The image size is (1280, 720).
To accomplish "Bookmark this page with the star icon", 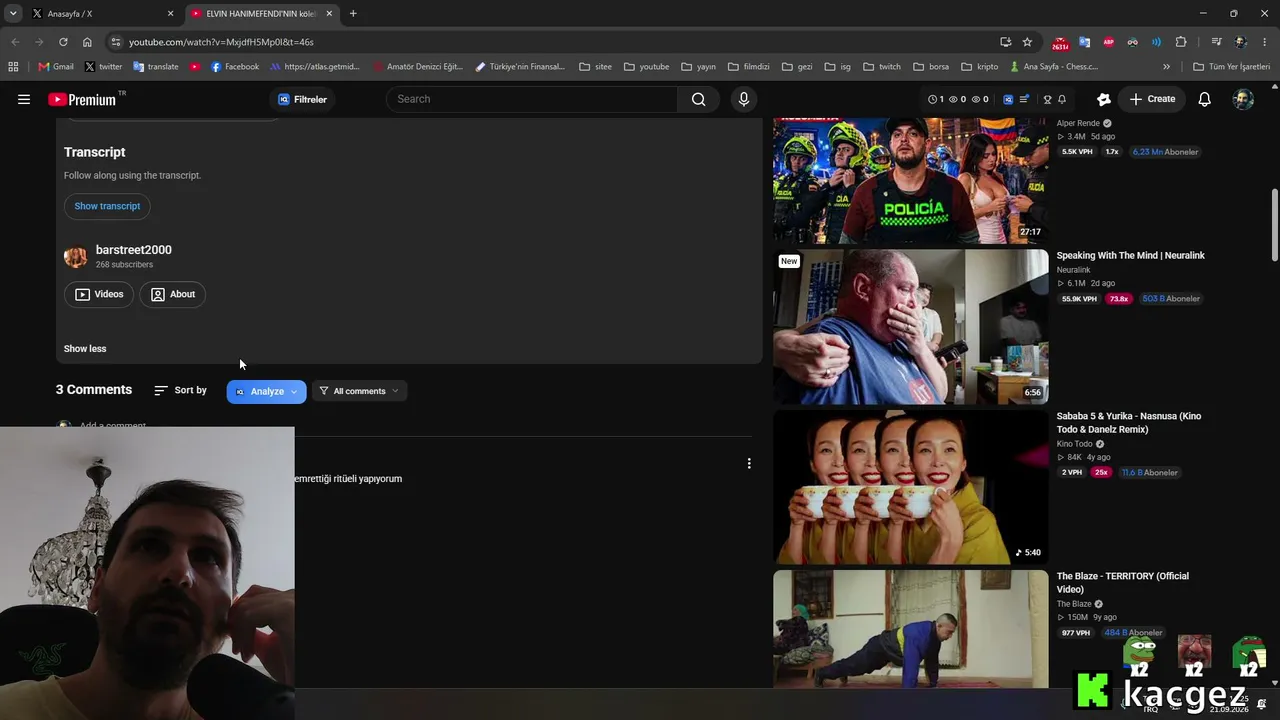I will 1027,42.
